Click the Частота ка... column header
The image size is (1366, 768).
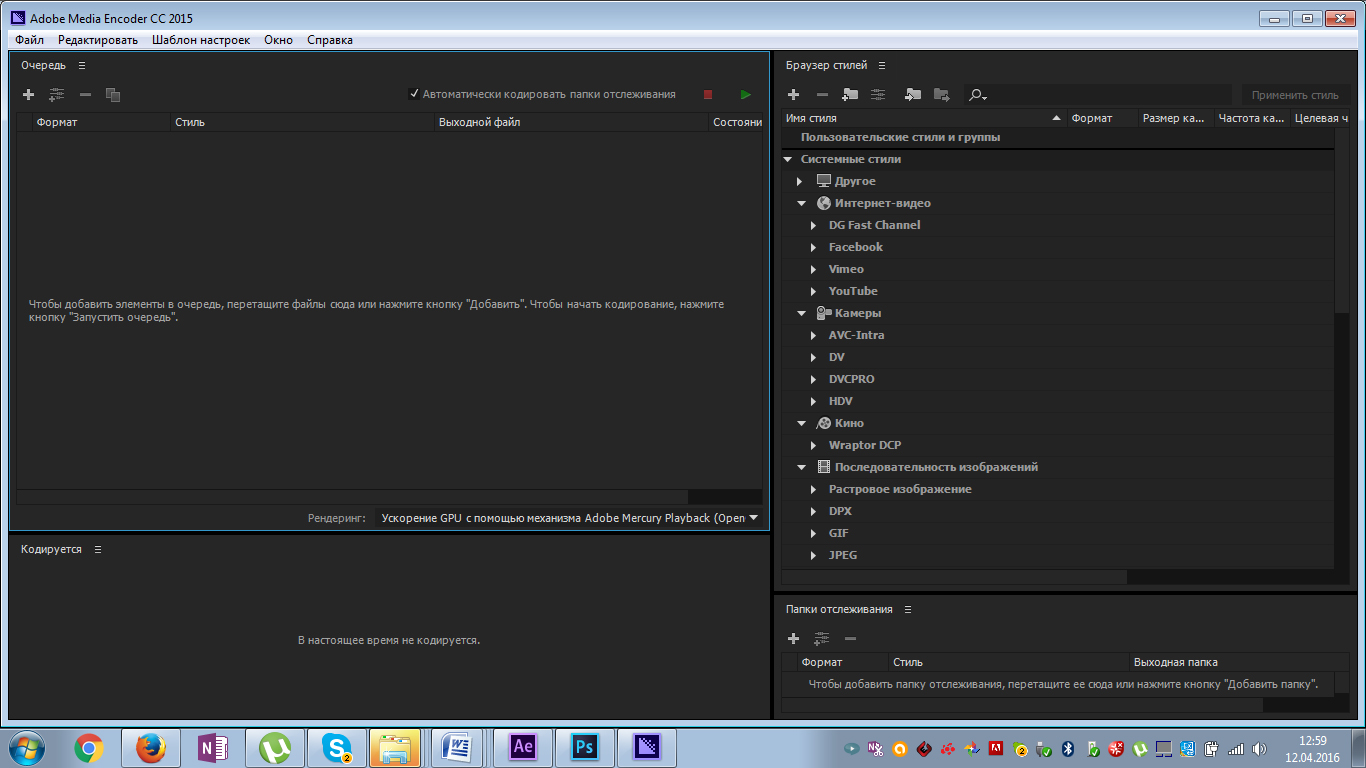coord(1252,118)
